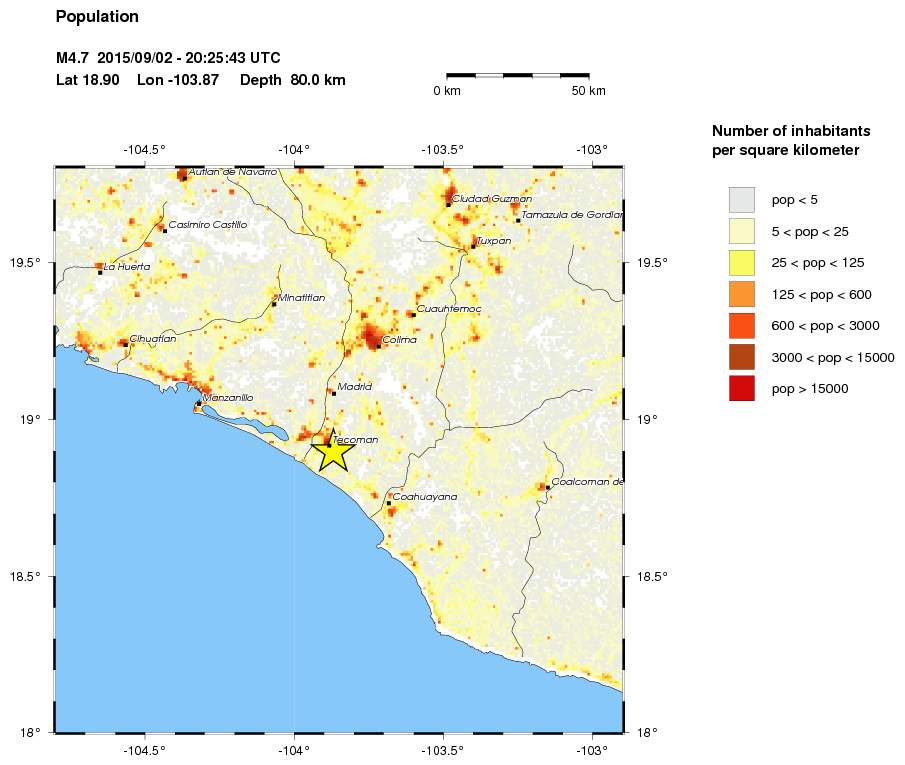Click the 'pop > 15000' legend label
This screenshot has height=765, width=905.
click(810, 389)
